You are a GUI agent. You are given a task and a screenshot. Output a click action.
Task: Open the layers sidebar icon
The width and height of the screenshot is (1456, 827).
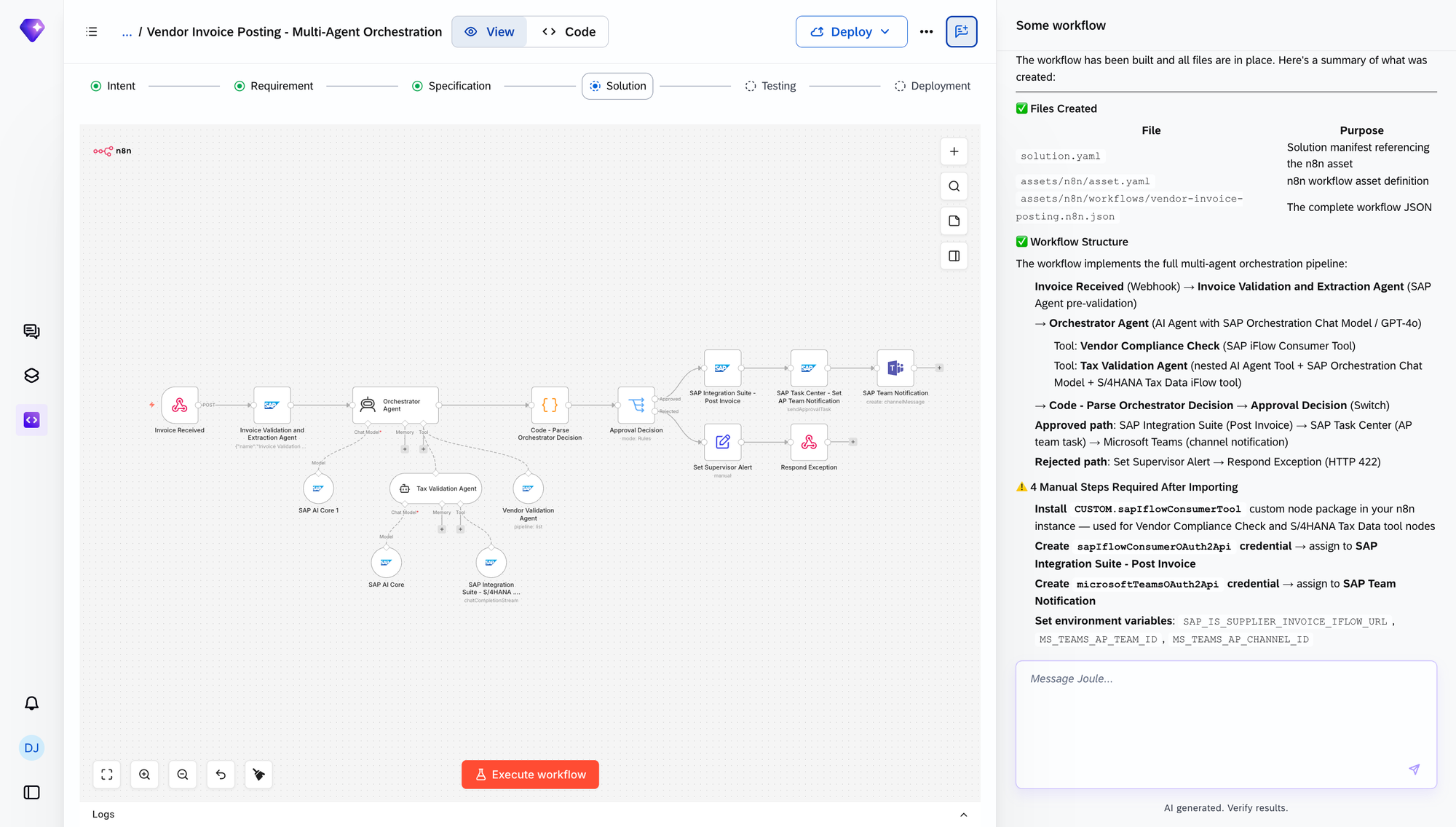pos(32,376)
